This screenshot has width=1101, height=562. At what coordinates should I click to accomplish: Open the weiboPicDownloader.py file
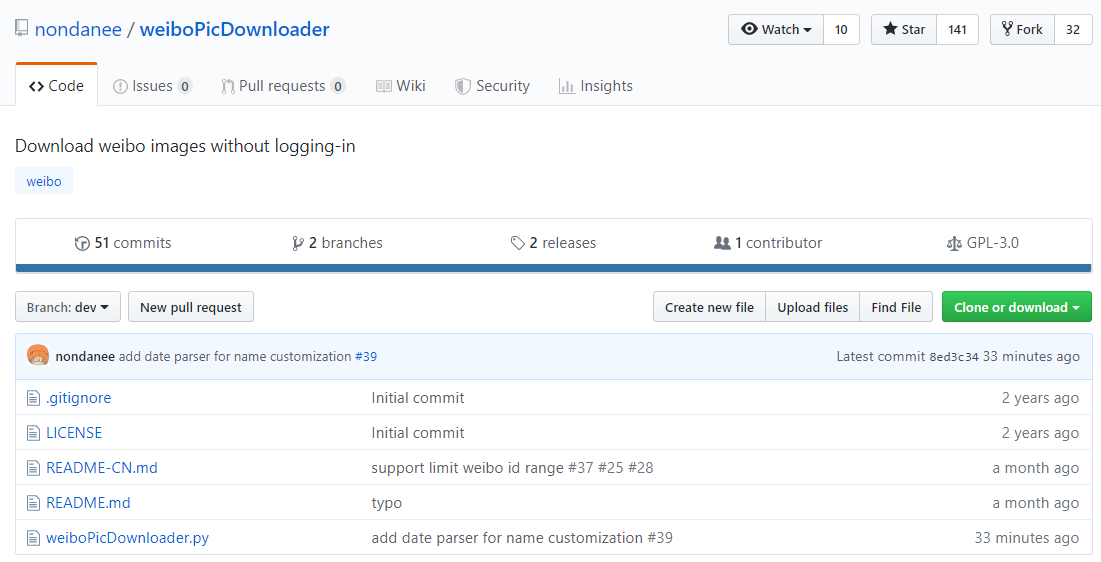pos(128,538)
